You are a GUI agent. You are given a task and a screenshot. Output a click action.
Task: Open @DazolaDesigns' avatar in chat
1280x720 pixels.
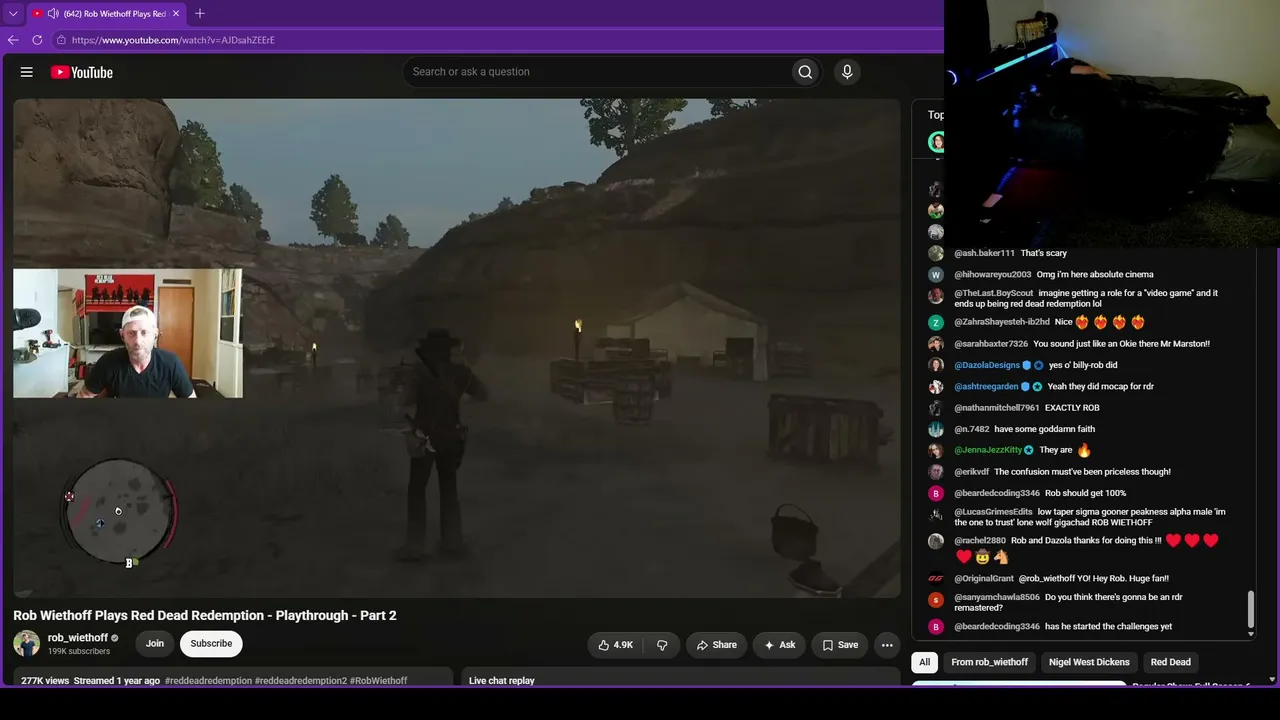pos(936,365)
